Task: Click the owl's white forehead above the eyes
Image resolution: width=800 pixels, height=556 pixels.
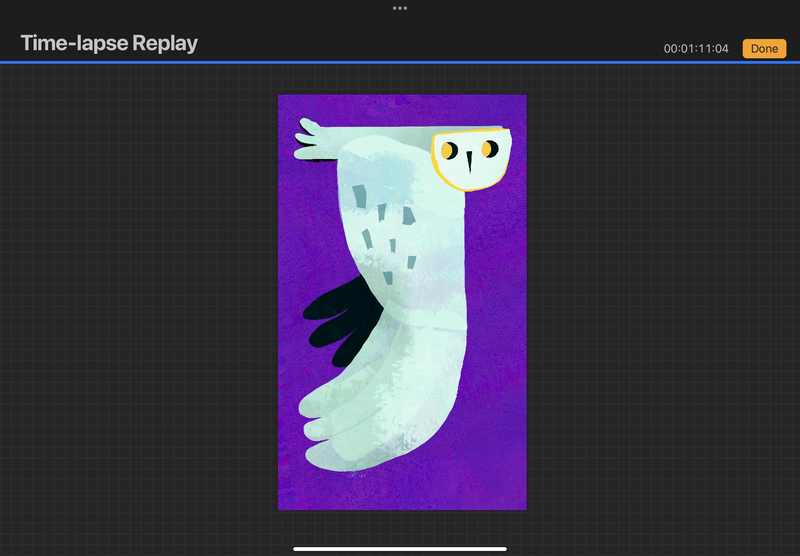Action: click(470, 135)
